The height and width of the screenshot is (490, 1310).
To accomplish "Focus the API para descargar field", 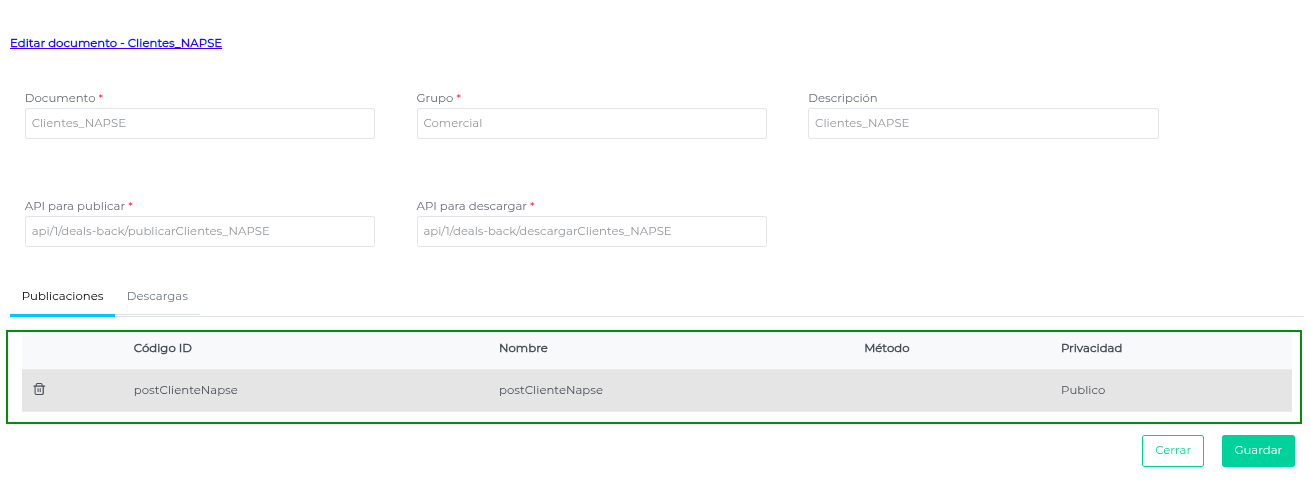I will [591, 231].
